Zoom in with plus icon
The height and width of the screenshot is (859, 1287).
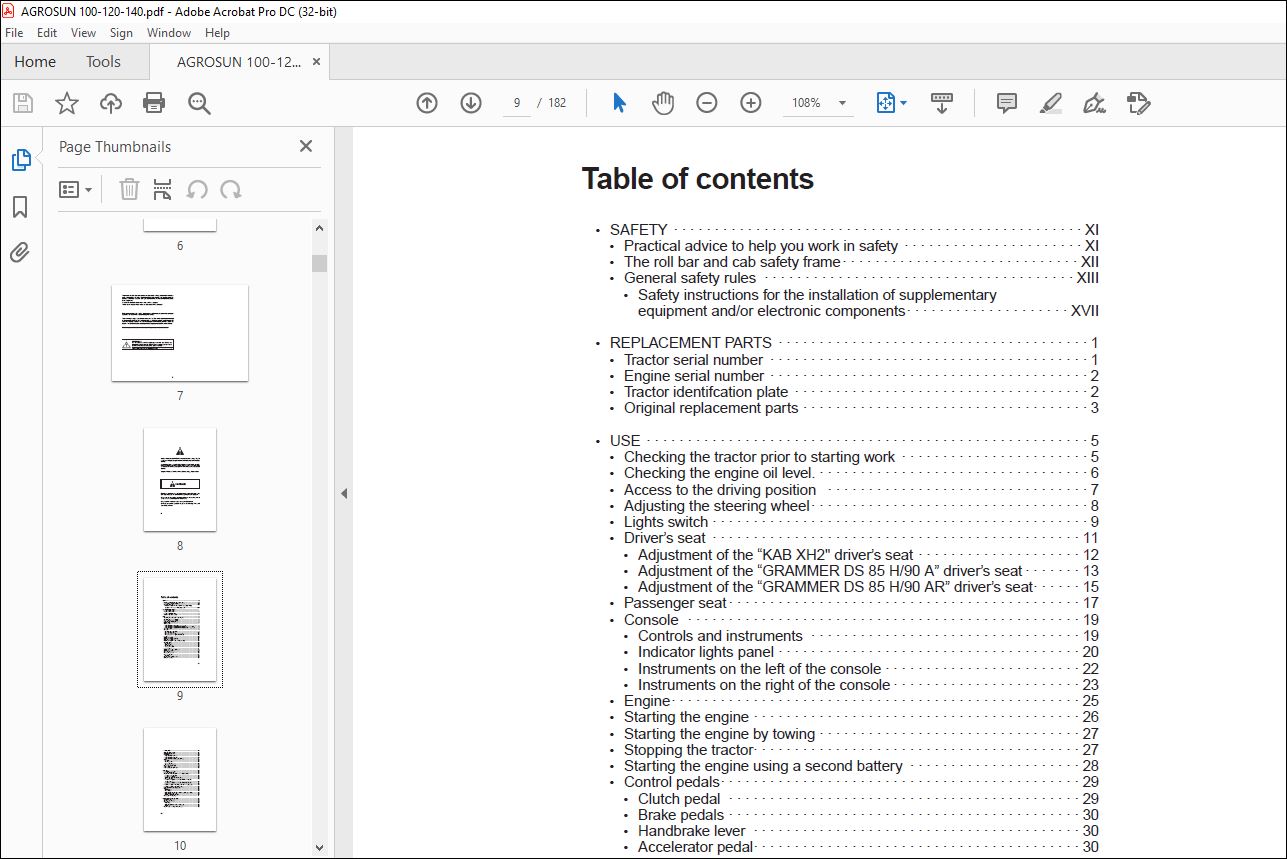(751, 103)
